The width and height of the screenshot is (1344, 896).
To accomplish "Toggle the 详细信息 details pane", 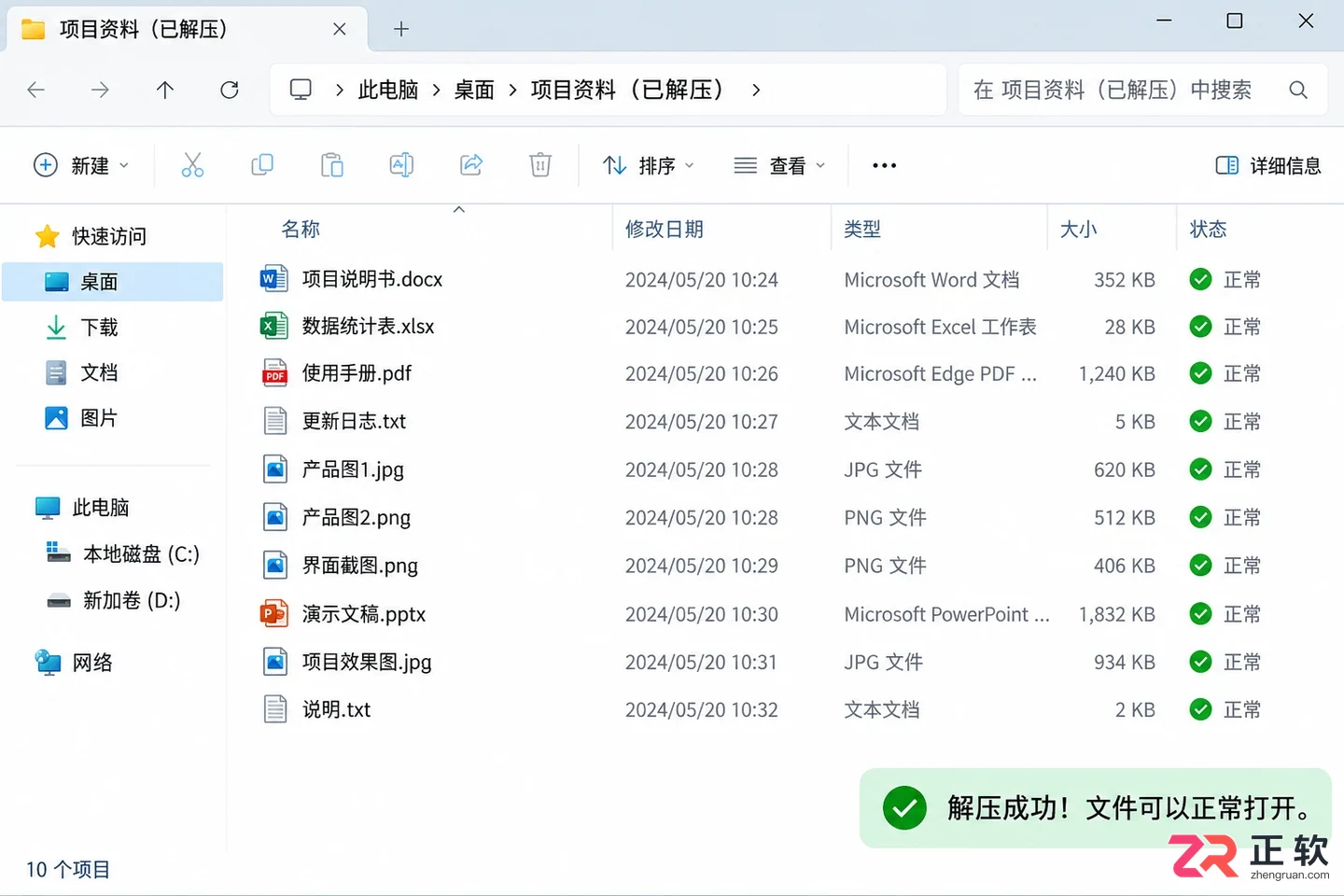I will (1267, 165).
